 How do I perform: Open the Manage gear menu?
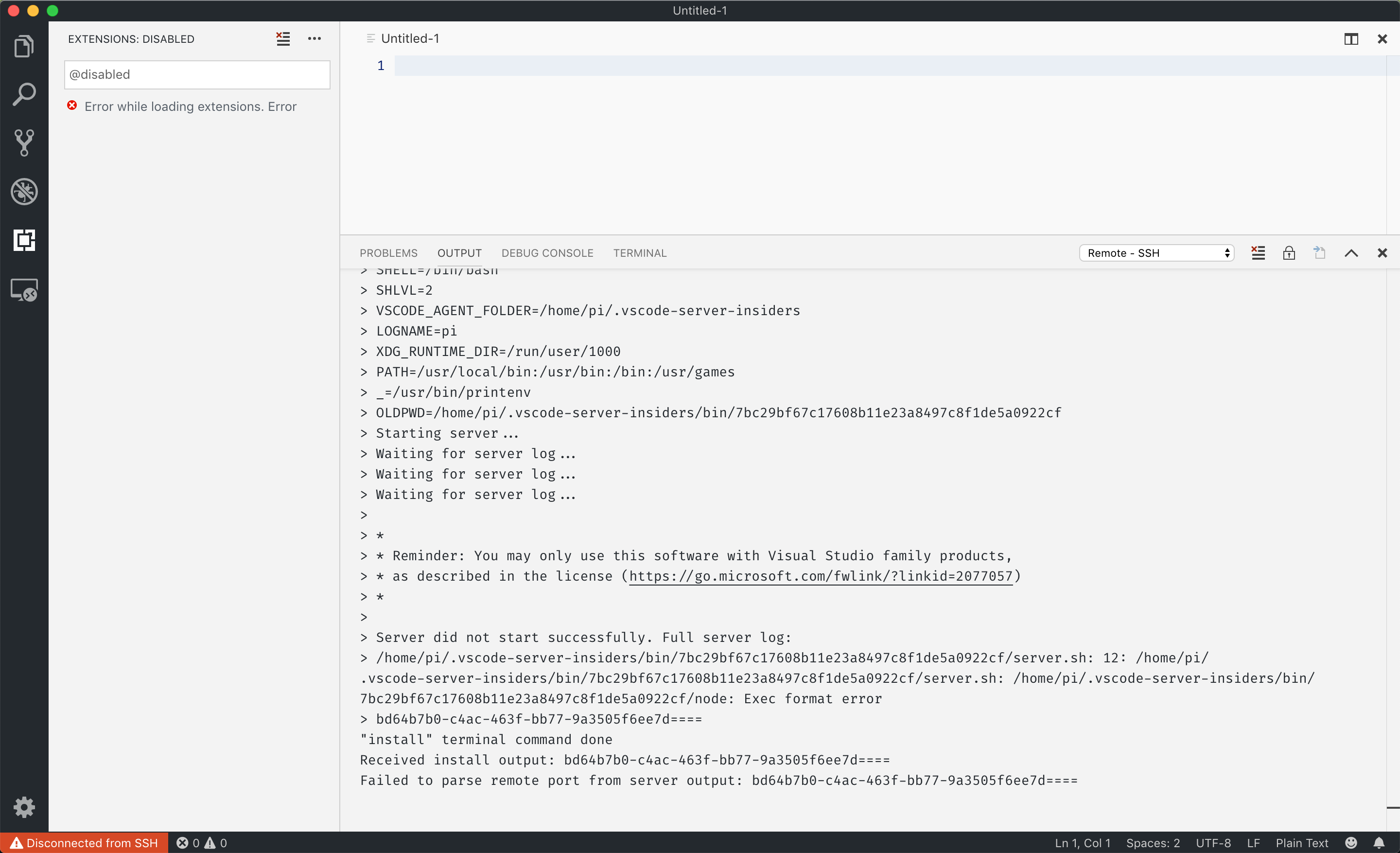tap(24, 807)
